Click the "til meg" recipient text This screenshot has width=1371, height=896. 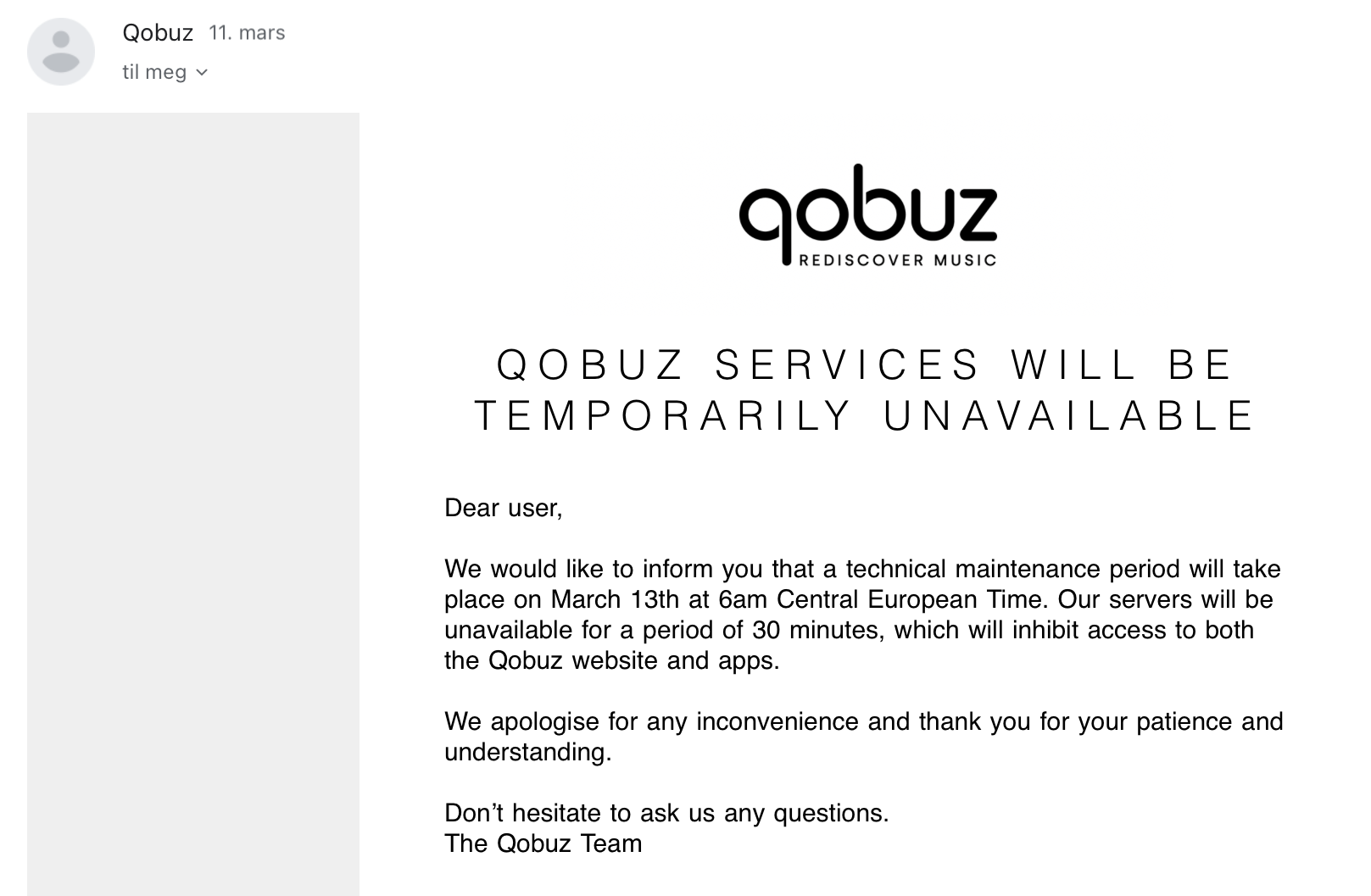154,72
